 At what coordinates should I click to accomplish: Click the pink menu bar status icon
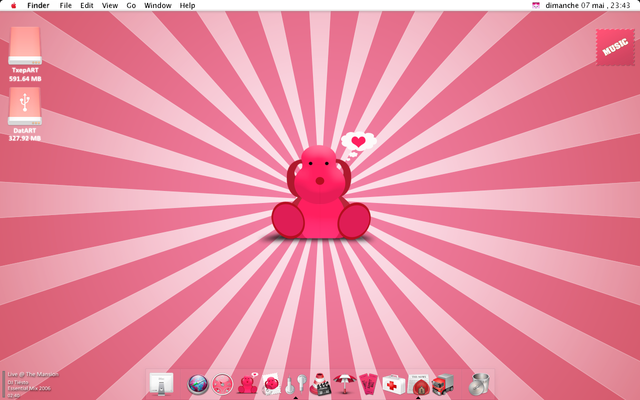pos(536,5)
